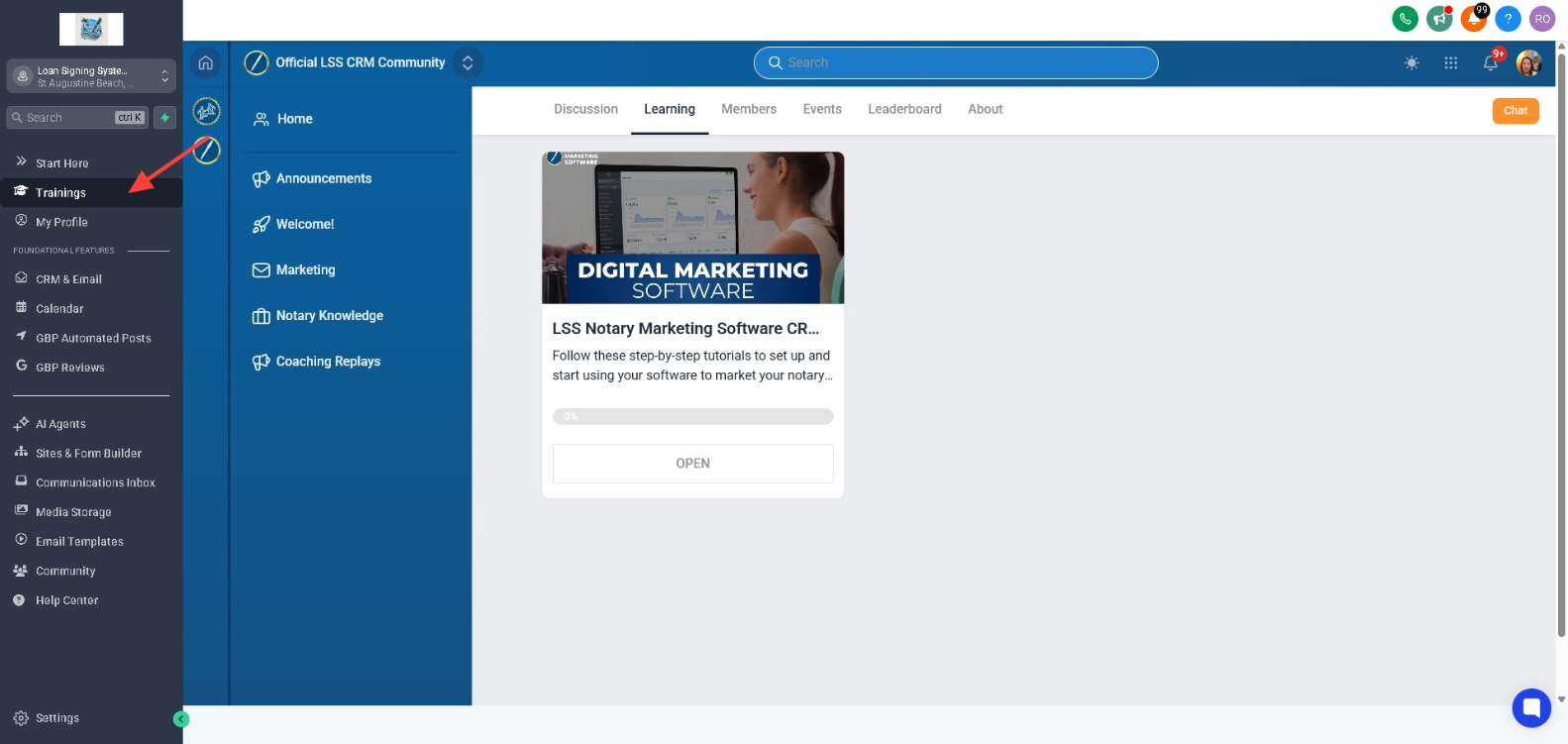
Task: Switch to the About tab
Action: pos(985,109)
